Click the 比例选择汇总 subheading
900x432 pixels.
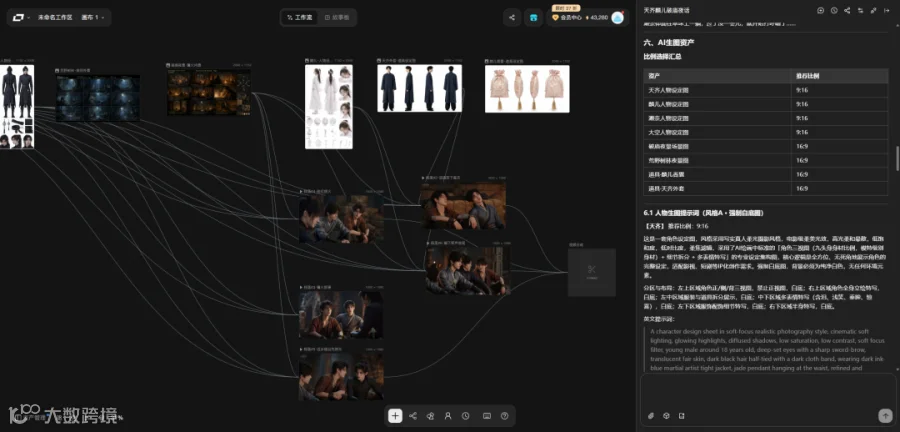click(x=662, y=57)
